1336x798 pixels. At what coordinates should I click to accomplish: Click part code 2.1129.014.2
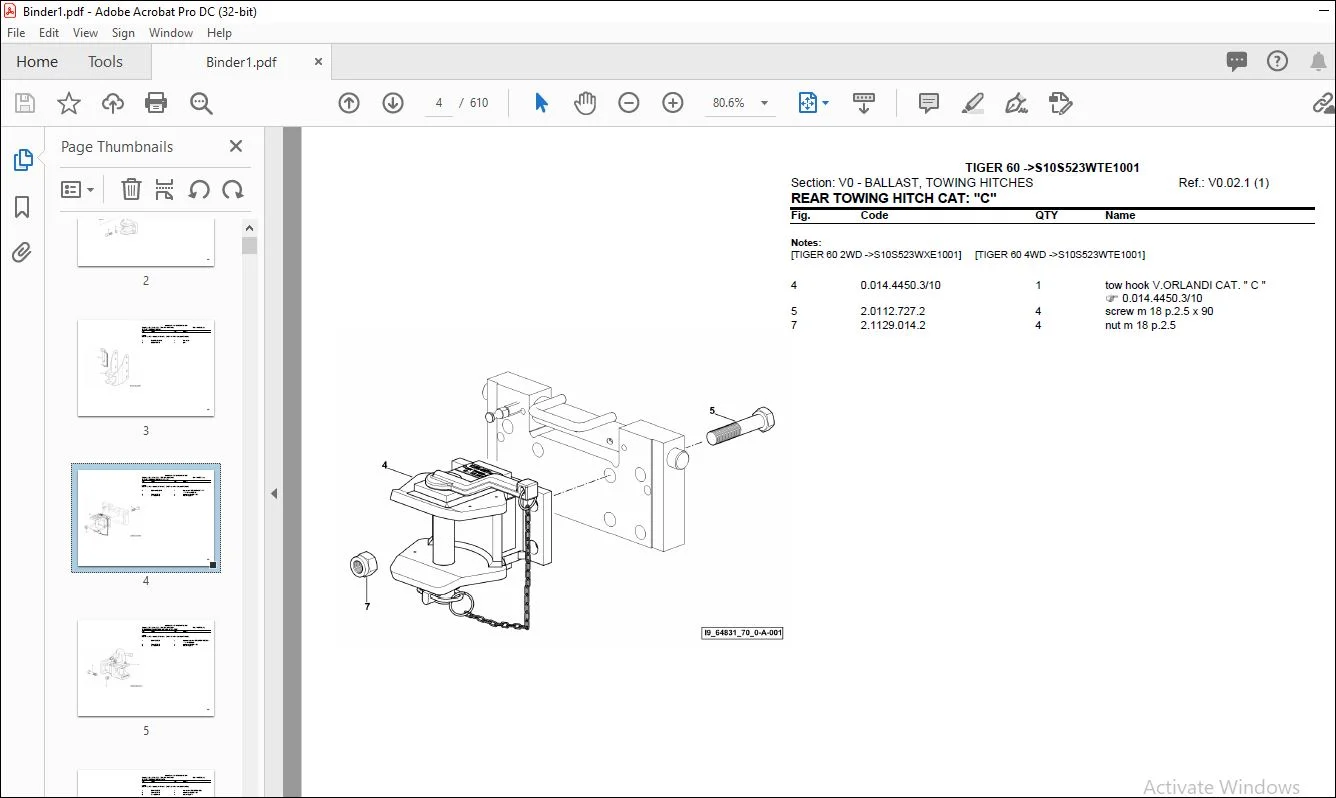click(x=893, y=326)
